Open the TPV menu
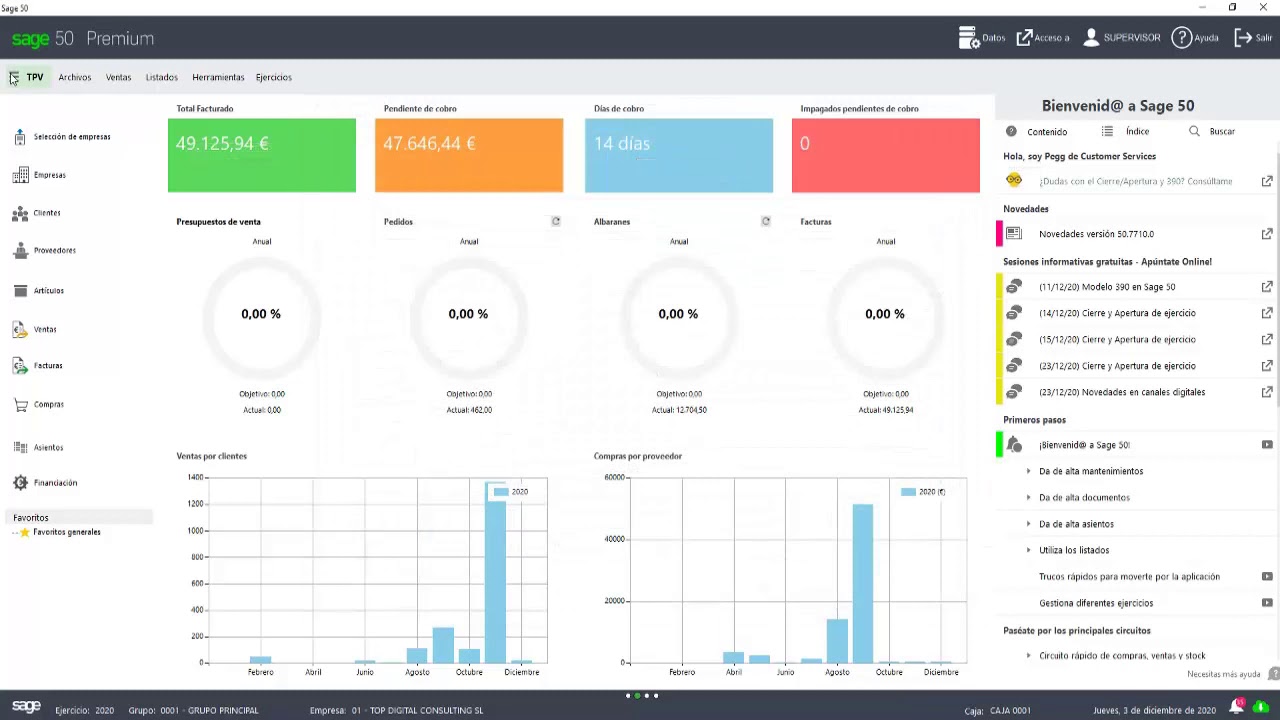The image size is (1280, 720). [x=35, y=77]
